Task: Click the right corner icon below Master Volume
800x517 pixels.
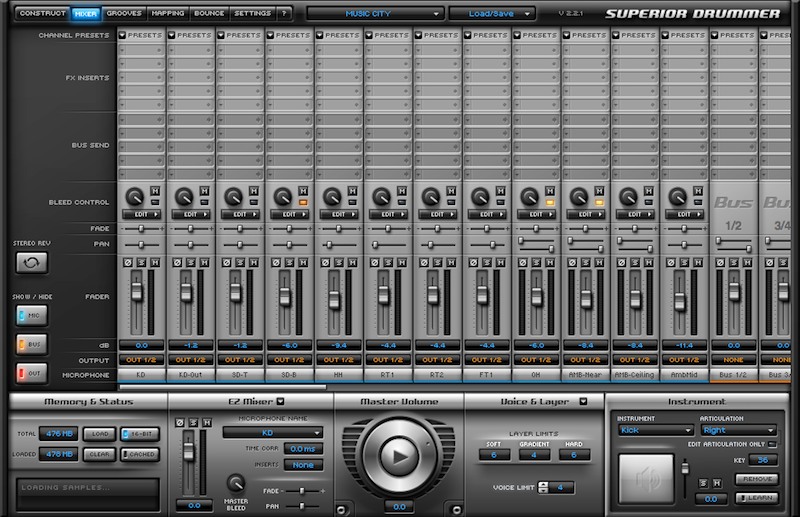Action: coord(457,509)
